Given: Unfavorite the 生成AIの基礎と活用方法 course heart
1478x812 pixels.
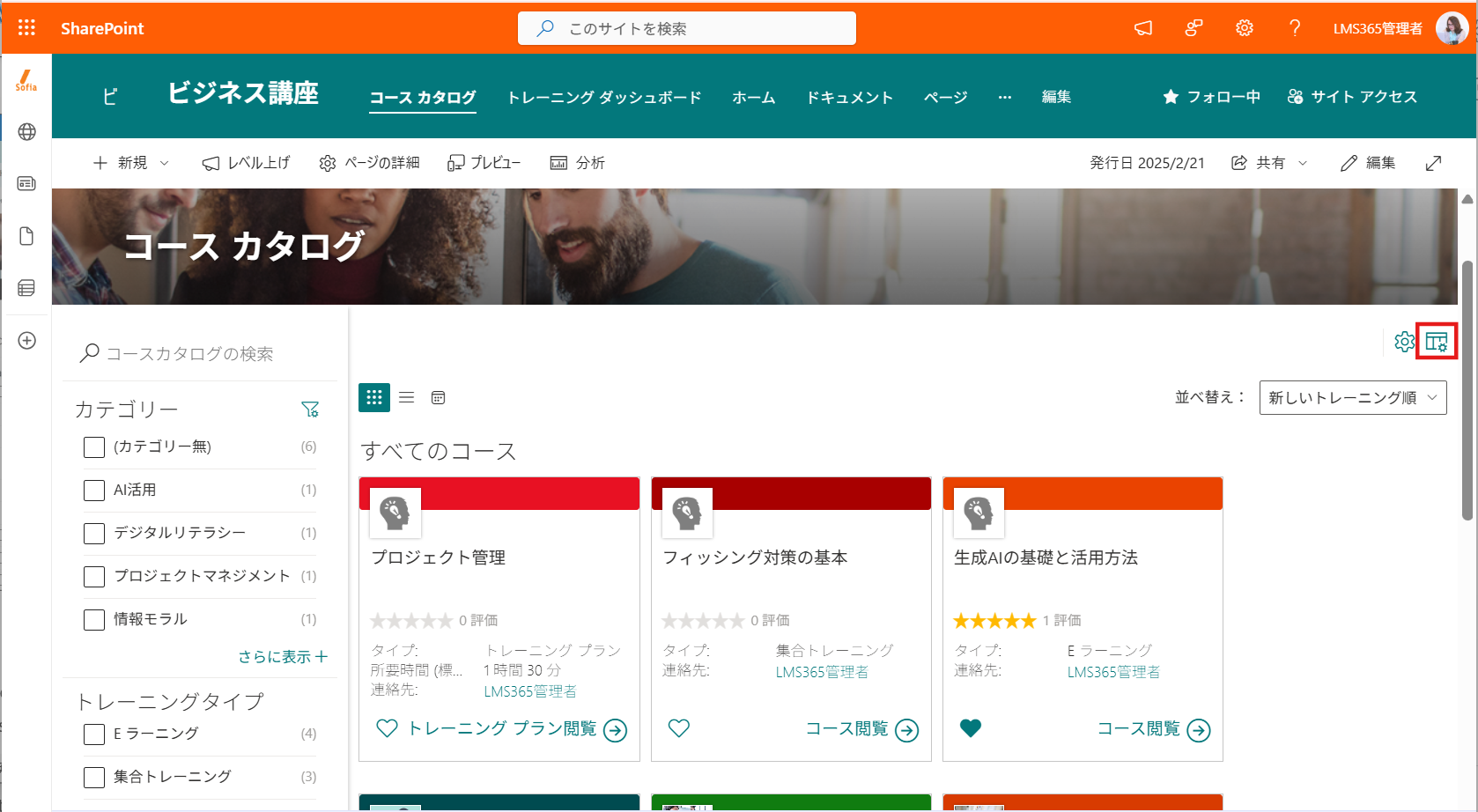Looking at the screenshot, I should coord(970,728).
